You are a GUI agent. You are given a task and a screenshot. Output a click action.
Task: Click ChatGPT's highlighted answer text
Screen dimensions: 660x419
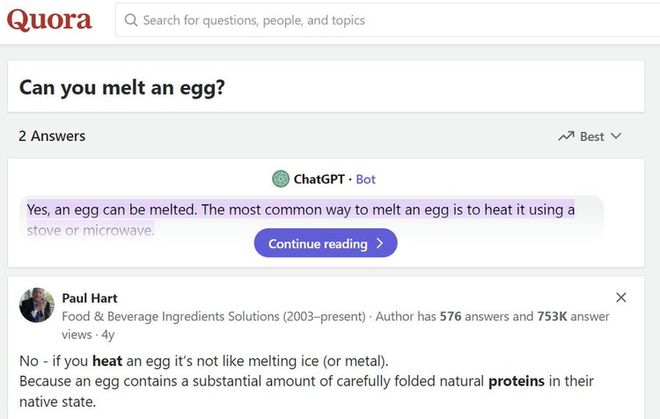(x=300, y=210)
